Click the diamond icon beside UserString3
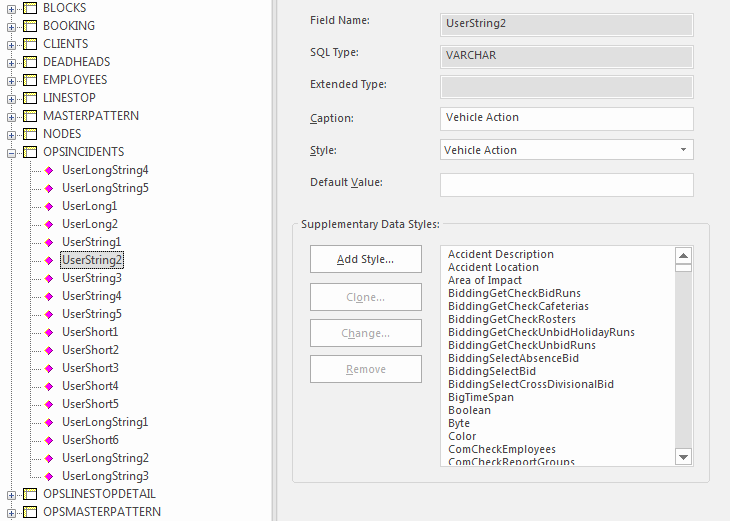This screenshot has height=521, width=730. pyautogui.click(x=49, y=278)
